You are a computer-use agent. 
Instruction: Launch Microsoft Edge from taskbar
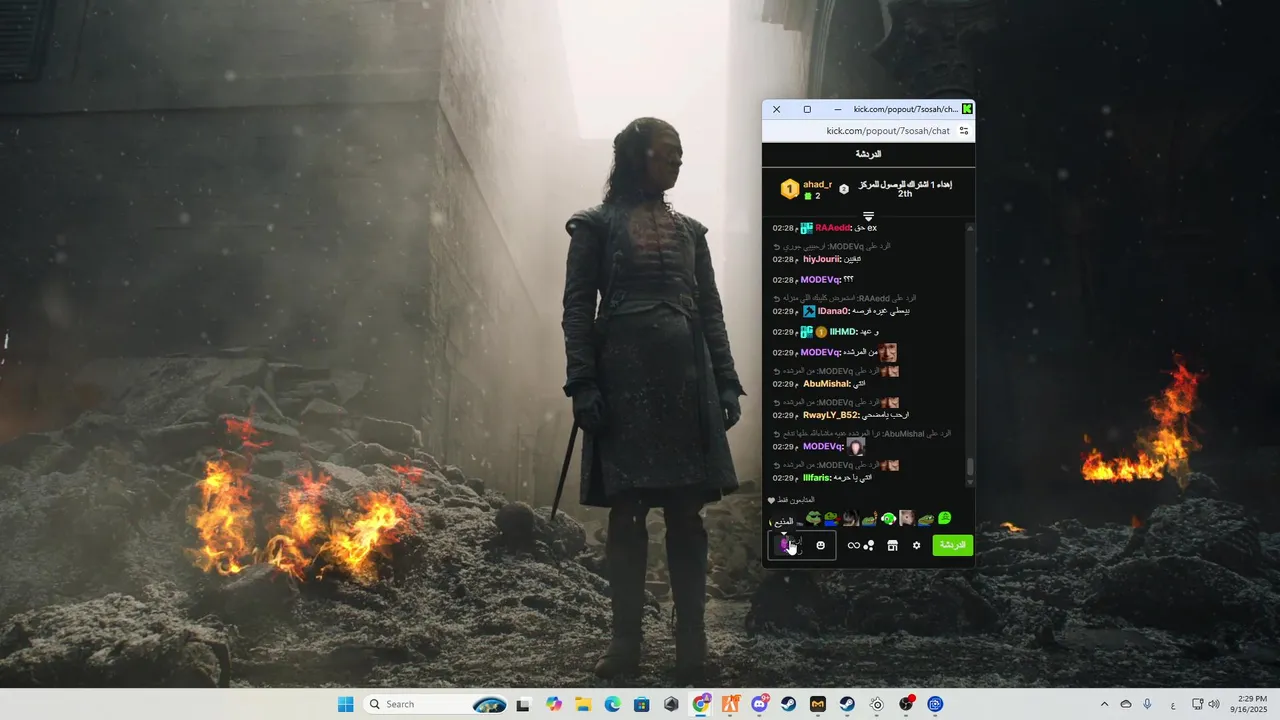pyautogui.click(x=612, y=704)
